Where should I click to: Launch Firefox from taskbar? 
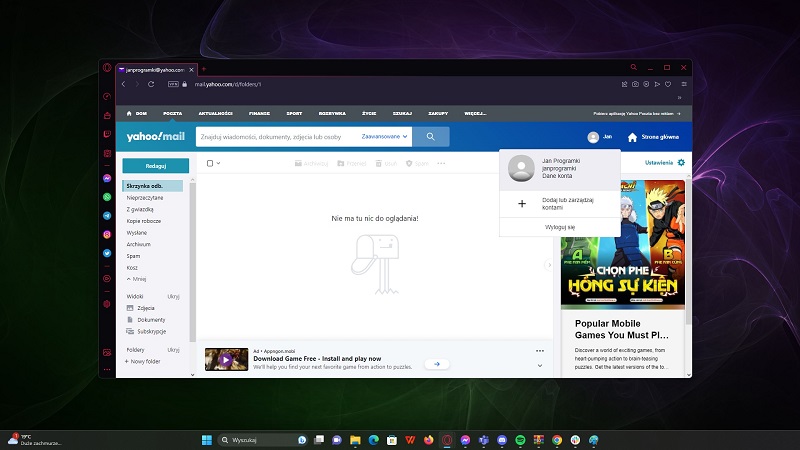tap(429, 440)
